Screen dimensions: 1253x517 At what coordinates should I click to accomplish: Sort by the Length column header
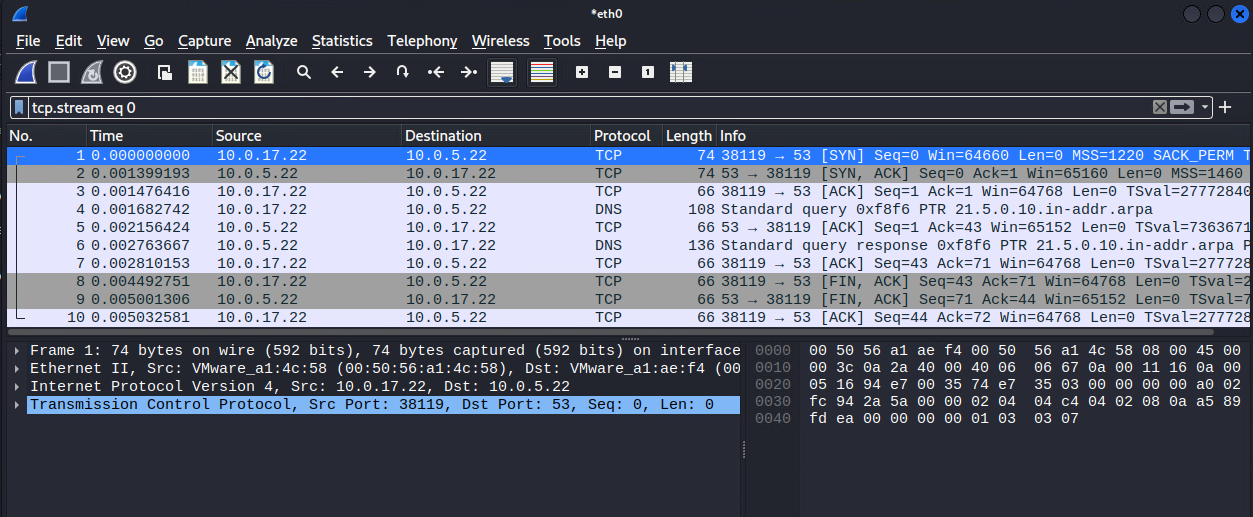click(x=689, y=136)
